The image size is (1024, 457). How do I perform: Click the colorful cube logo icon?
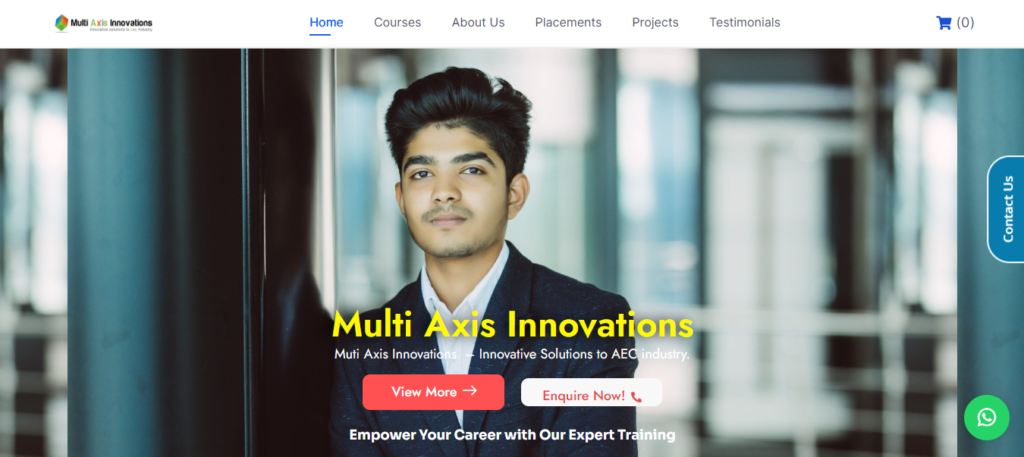(61, 23)
